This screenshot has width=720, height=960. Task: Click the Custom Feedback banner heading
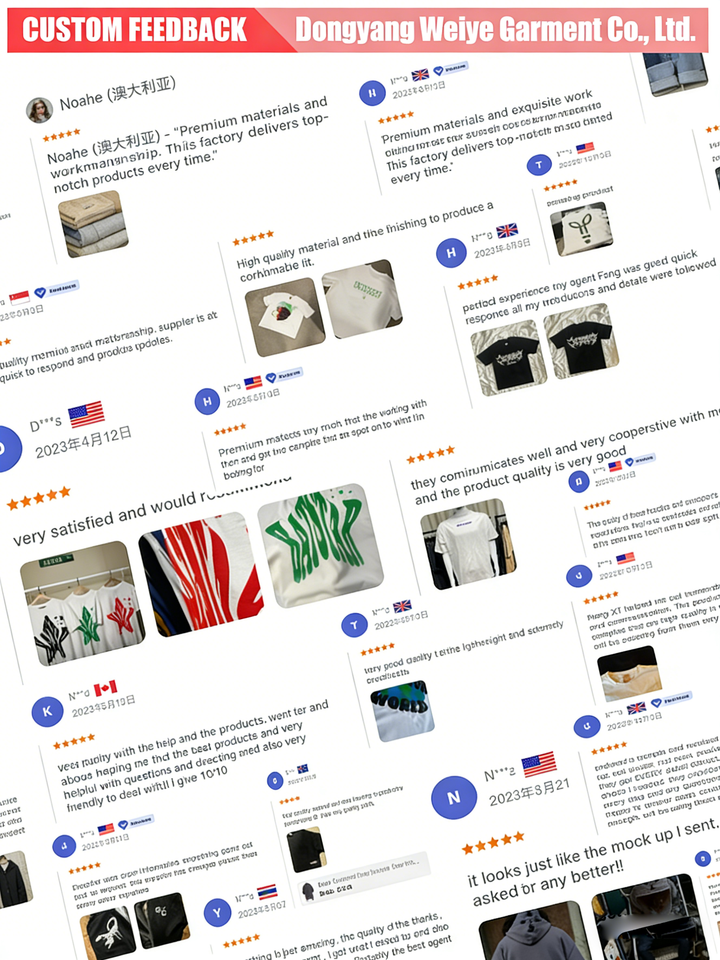click(x=135, y=29)
